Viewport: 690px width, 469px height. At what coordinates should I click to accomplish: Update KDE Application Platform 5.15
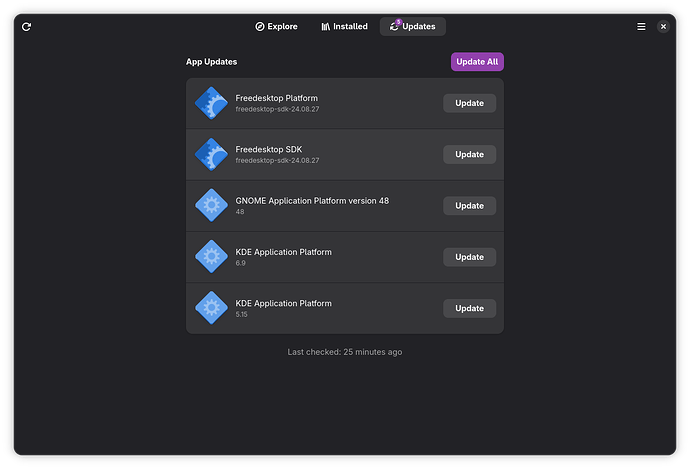coord(469,308)
